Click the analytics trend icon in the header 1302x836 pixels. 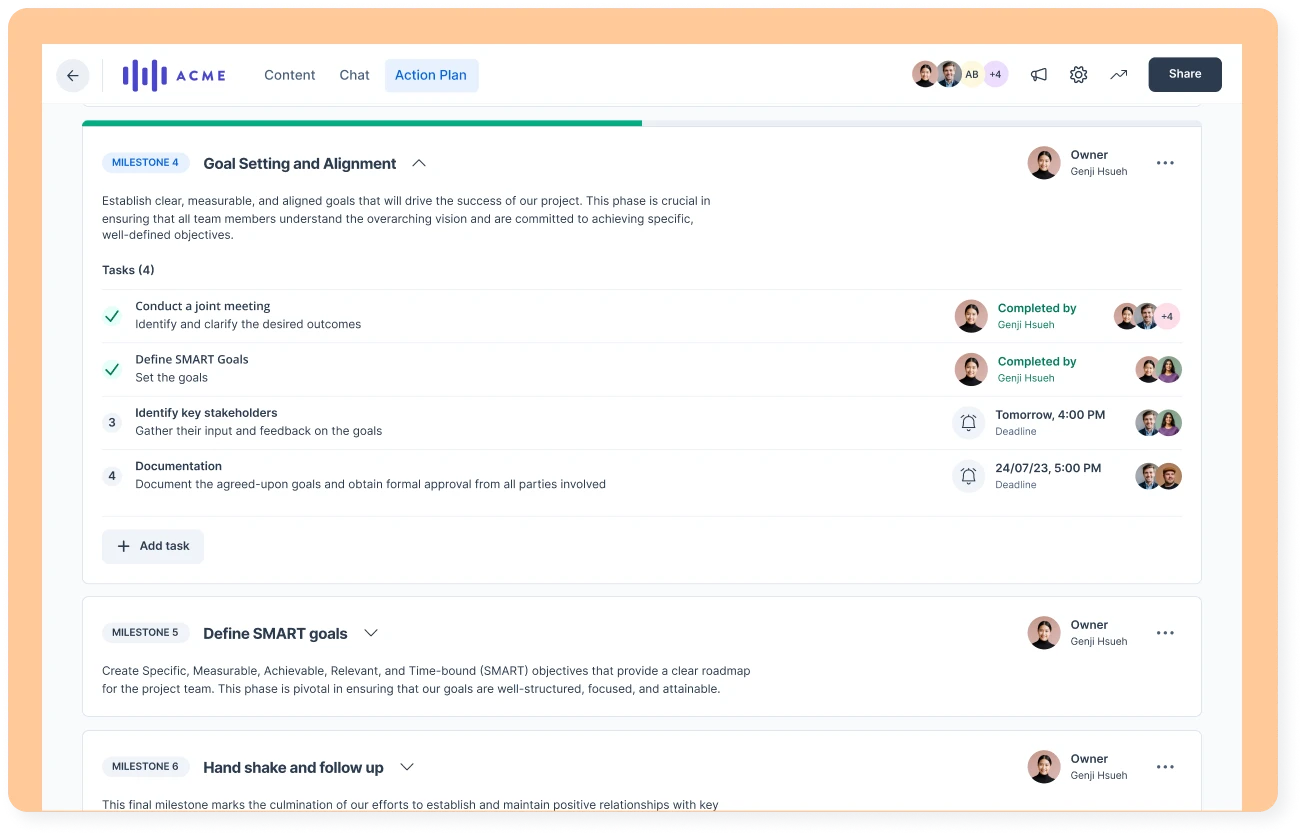click(x=1118, y=74)
